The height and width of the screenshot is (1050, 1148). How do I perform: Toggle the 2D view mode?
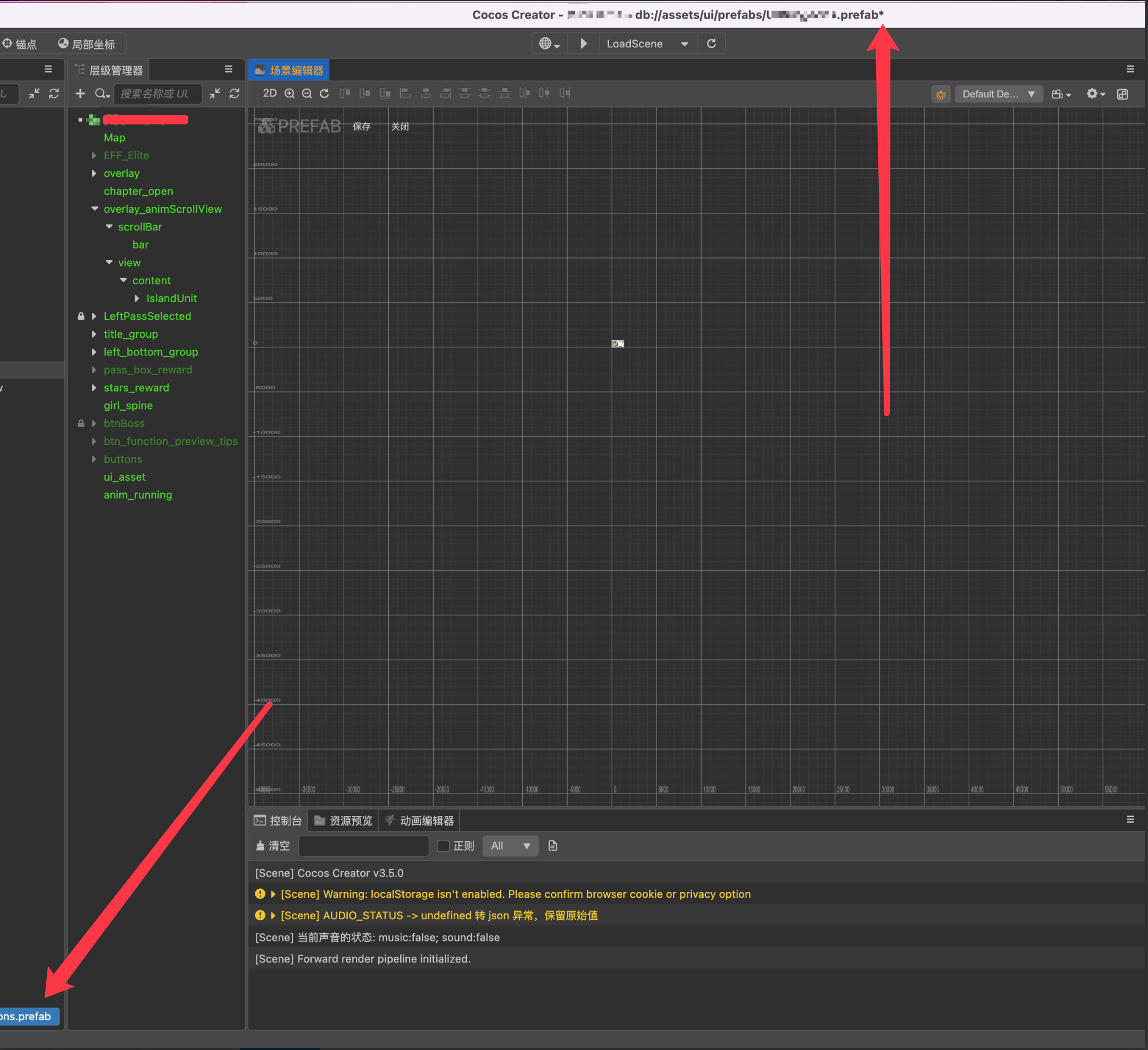point(269,94)
